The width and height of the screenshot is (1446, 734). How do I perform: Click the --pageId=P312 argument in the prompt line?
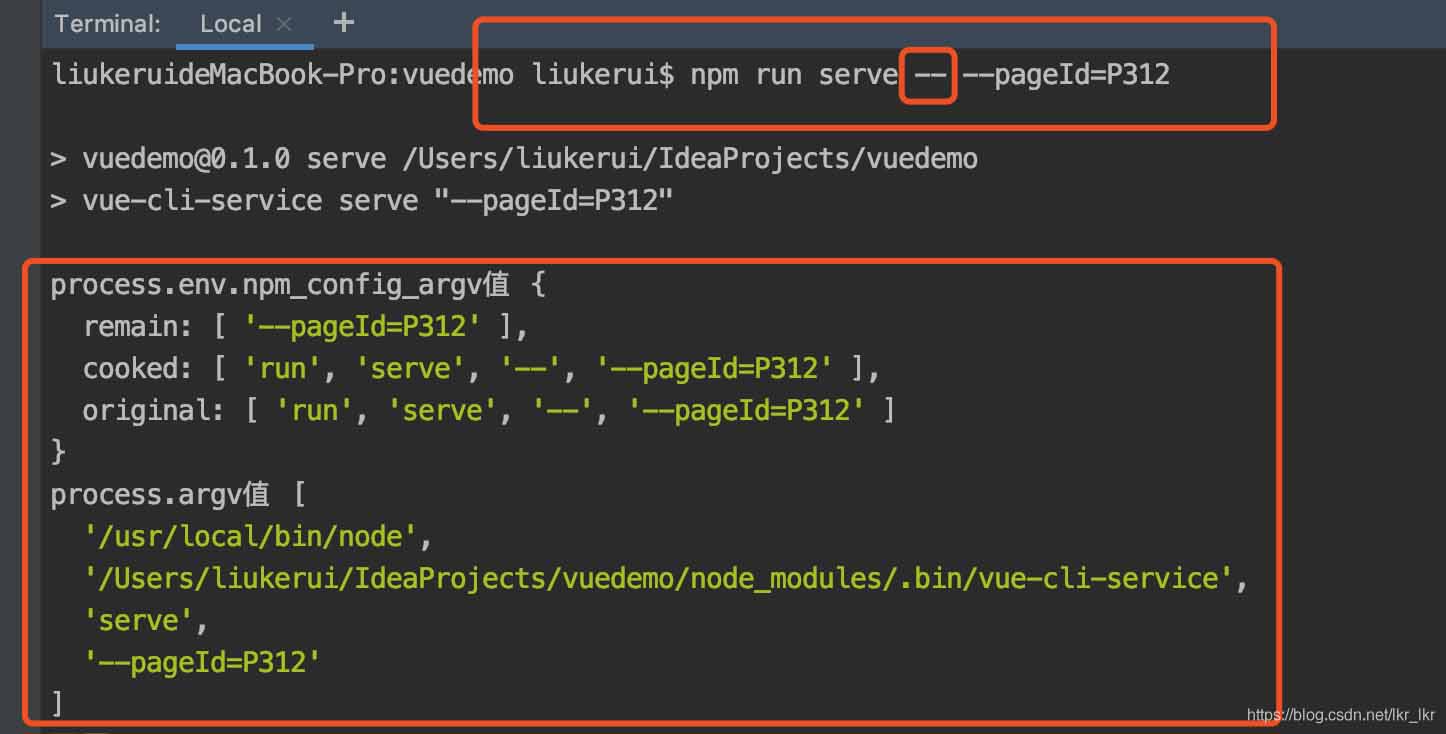(1065, 75)
